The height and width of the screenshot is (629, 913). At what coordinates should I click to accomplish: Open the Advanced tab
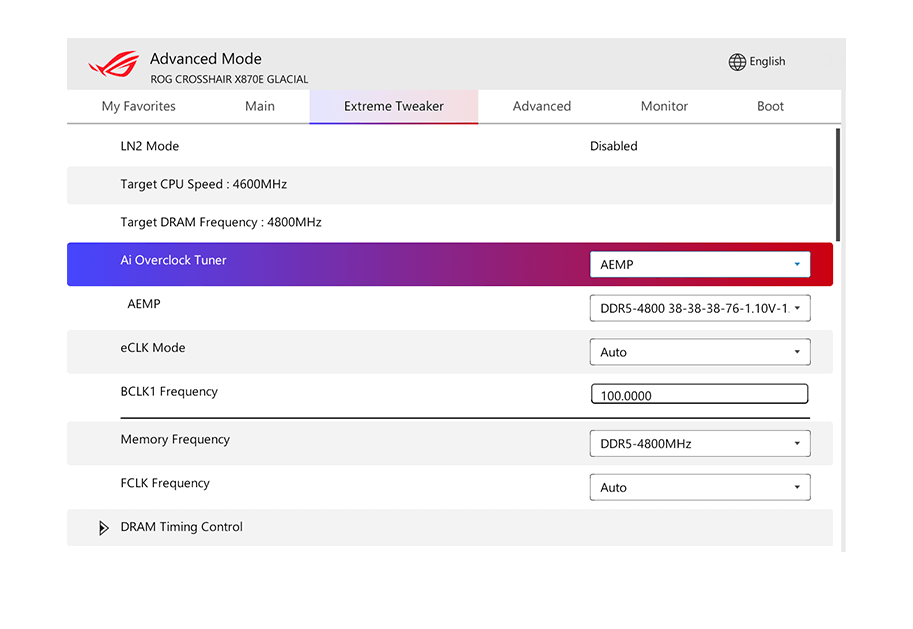coord(542,107)
